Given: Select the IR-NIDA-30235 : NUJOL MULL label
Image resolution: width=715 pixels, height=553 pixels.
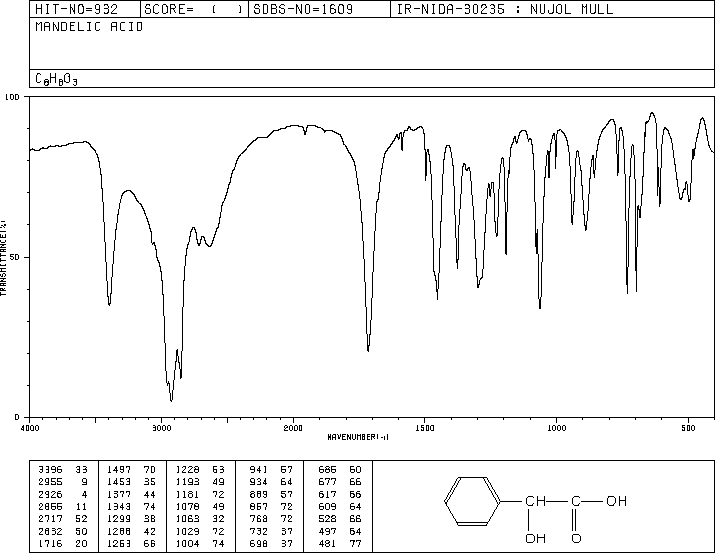Looking at the screenshot, I should 505,9.
